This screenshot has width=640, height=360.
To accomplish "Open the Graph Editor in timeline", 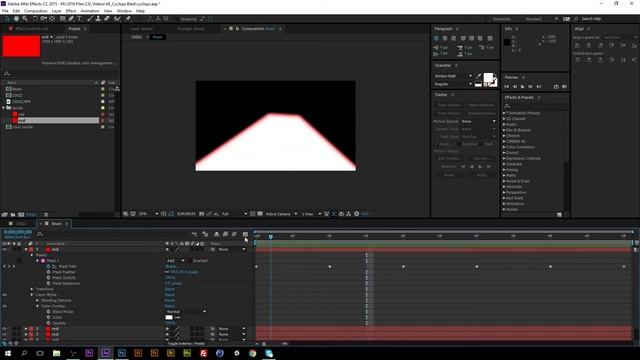I will coord(245,234).
